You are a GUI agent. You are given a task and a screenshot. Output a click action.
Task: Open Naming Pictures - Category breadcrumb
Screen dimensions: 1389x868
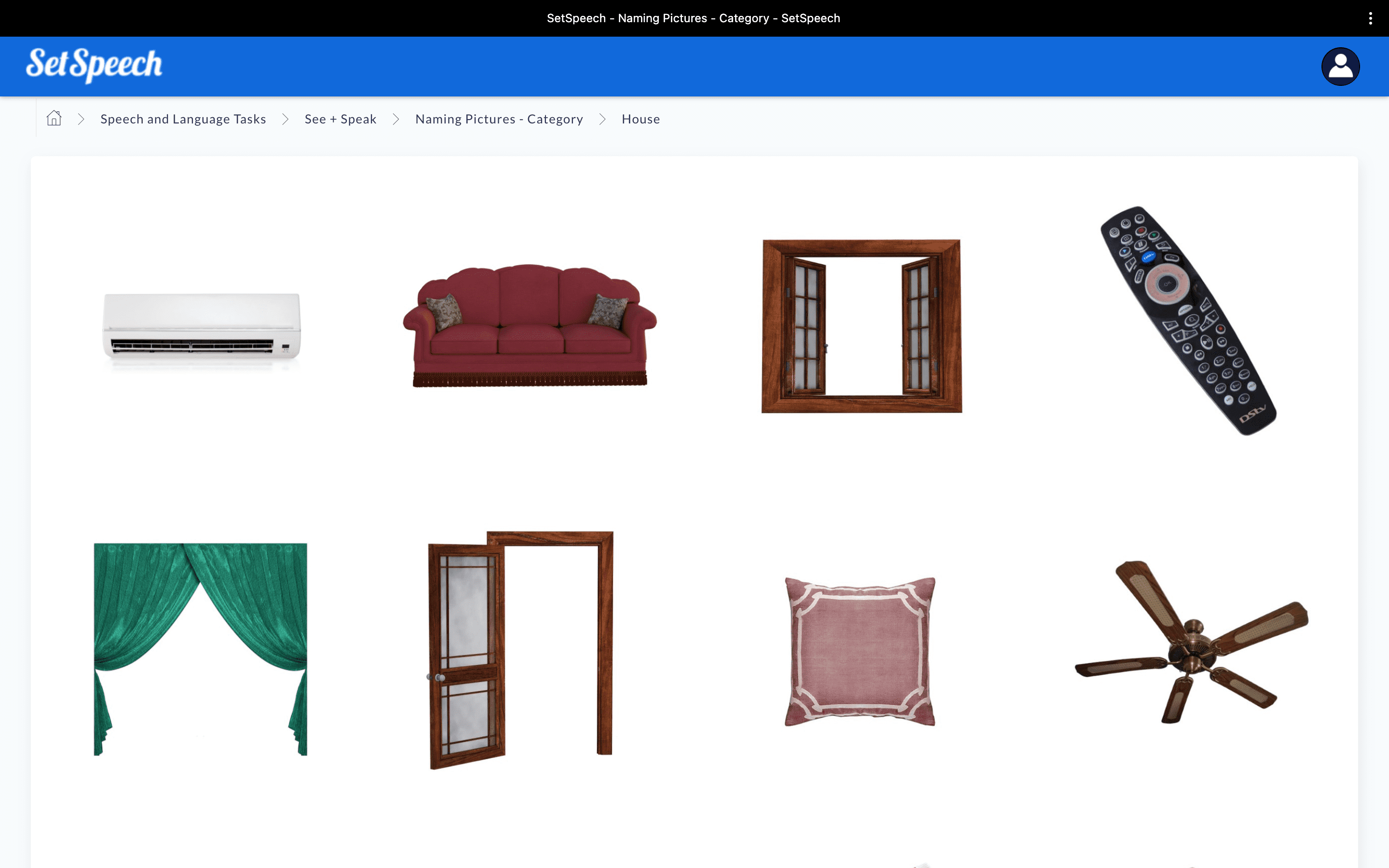499,119
